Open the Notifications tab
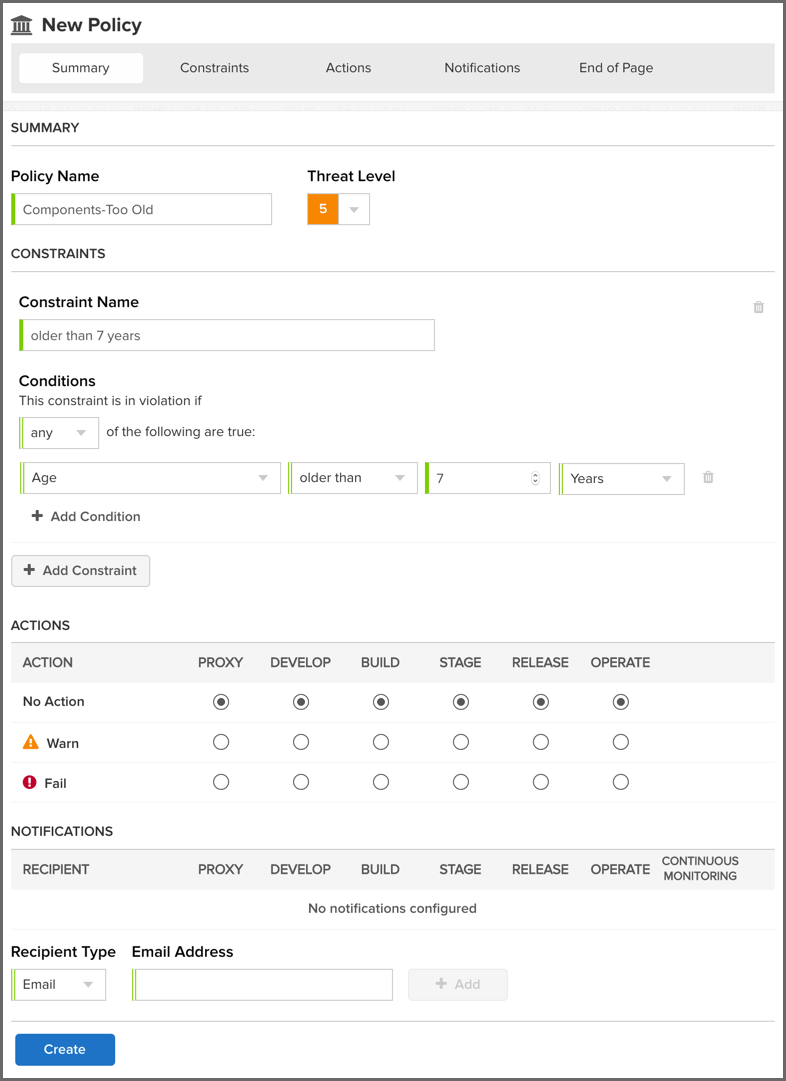786x1081 pixels. click(482, 68)
